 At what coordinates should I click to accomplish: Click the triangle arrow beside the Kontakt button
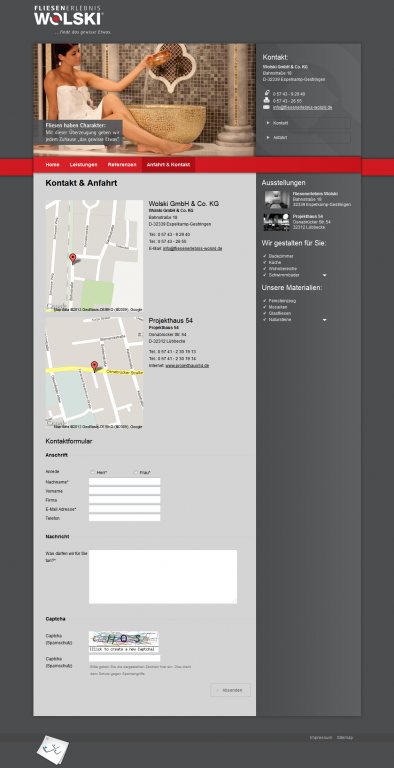click(268, 122)
